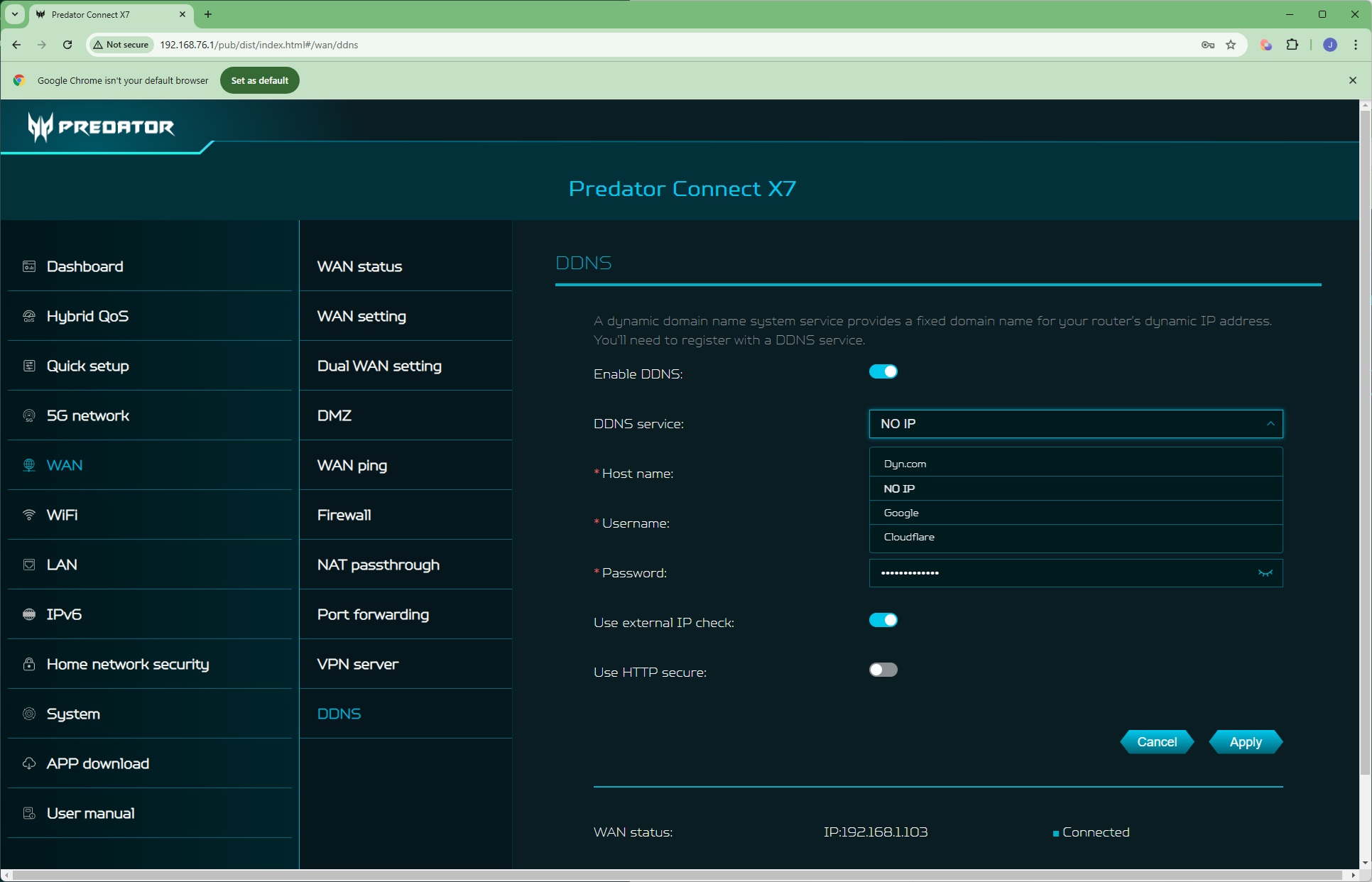
Task: Enable the Use HTTP secure switch
Action: 883,670
